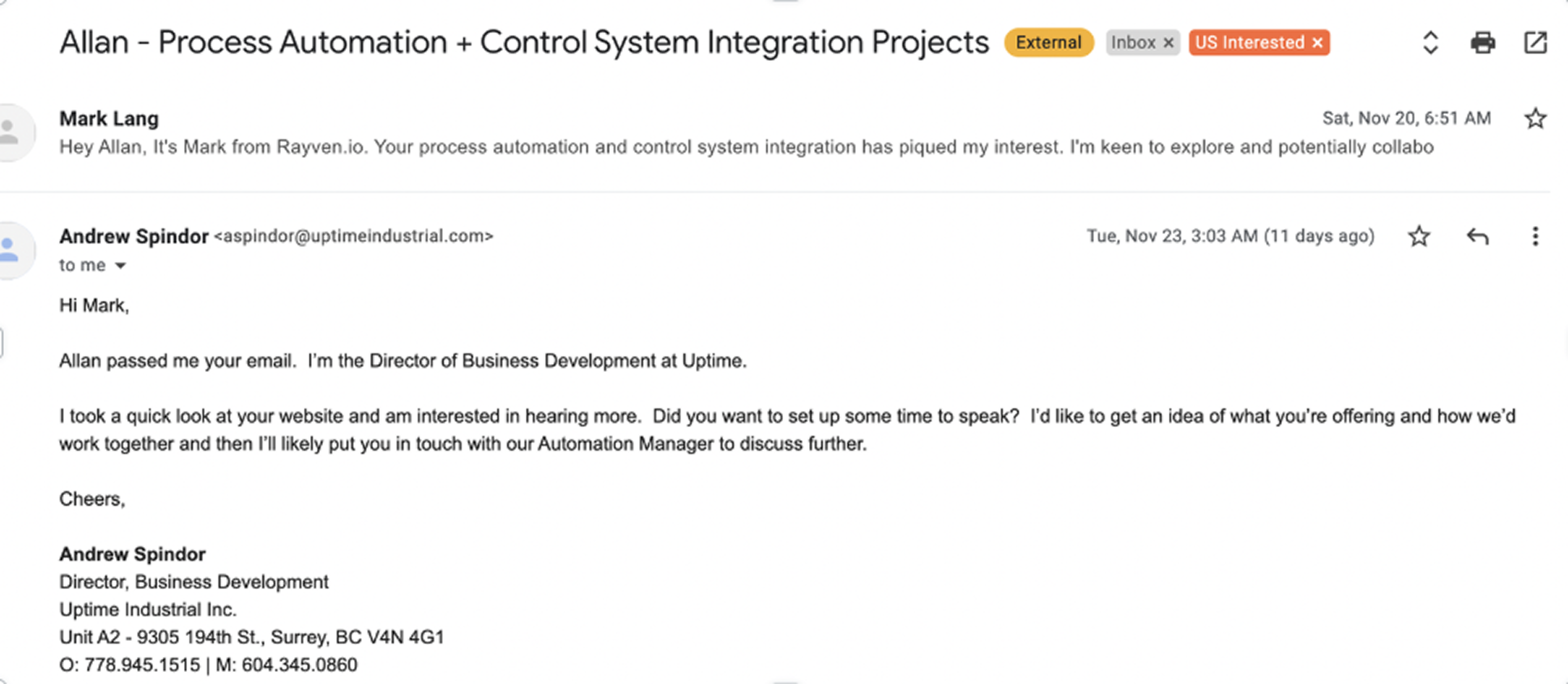
Task: Open the US Interested label
Action: point(1249,43)
